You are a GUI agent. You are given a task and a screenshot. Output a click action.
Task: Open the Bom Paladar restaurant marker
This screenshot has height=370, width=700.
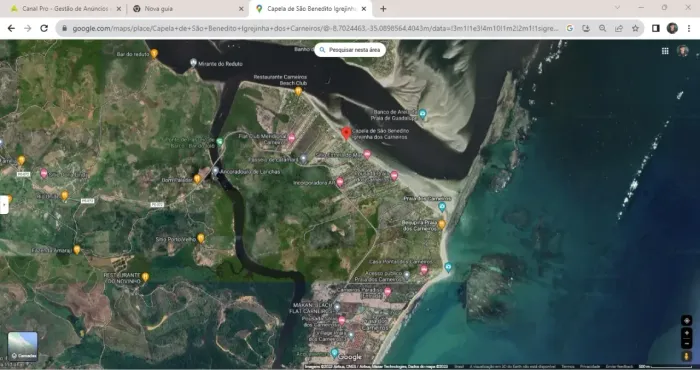[x=197, y=179]
